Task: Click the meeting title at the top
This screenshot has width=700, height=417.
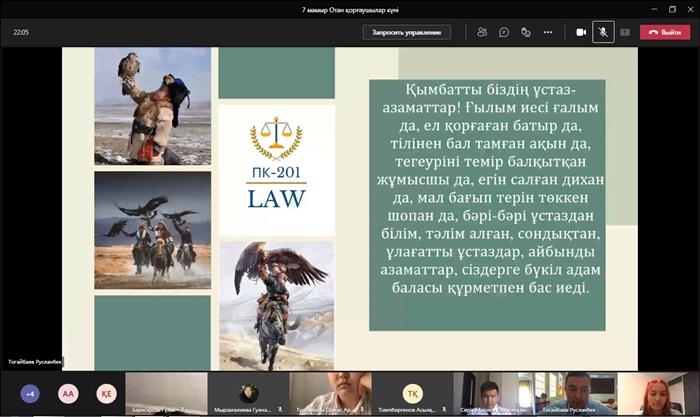Action: click(350, 8)
